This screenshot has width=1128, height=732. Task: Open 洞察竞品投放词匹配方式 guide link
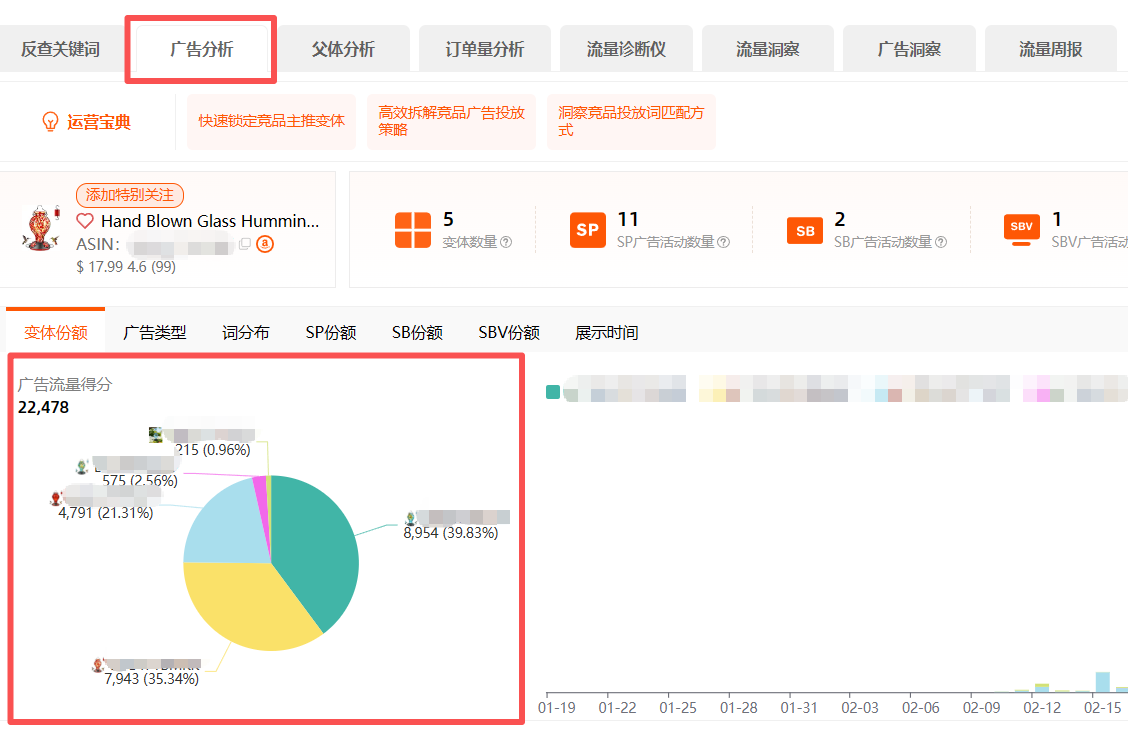630,121
